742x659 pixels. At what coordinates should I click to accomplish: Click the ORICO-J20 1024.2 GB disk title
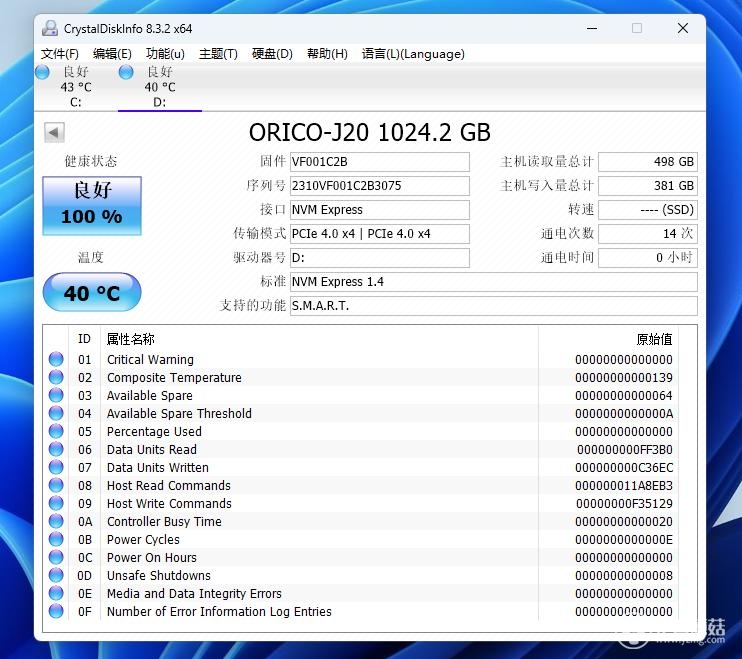click(370, 132)
